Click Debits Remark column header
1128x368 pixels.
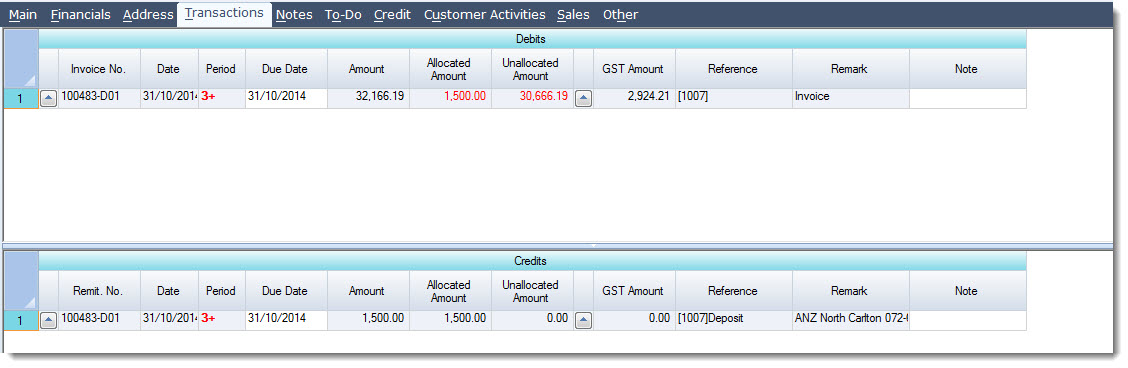[851, 69]
